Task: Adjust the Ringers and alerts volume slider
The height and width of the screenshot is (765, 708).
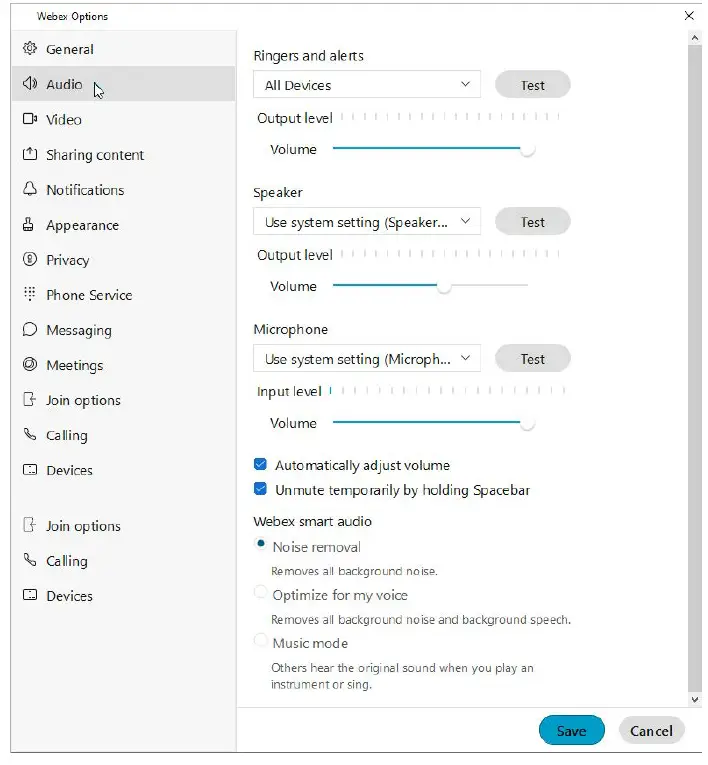Action: (527, 149)
